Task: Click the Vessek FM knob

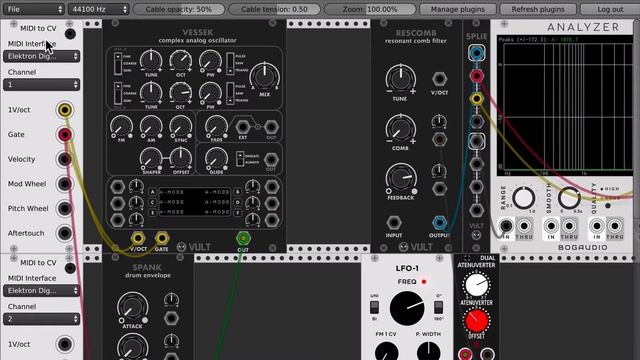Action: tap(122, 126)
